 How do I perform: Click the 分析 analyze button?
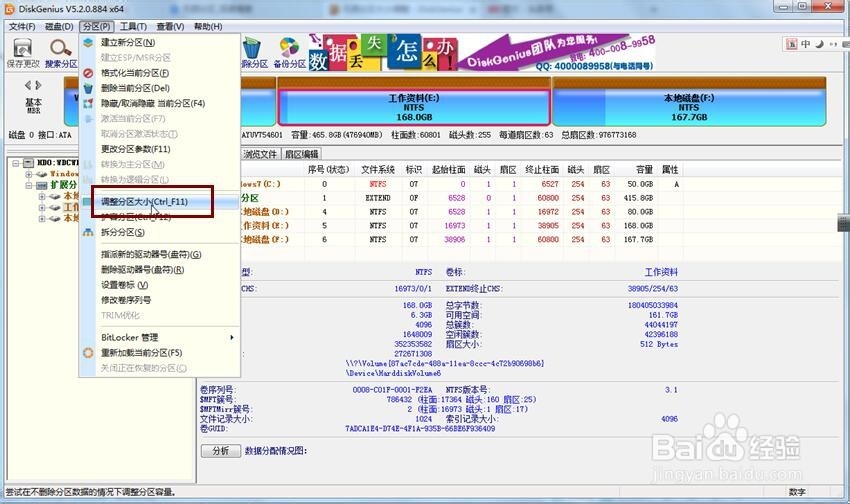221,451
